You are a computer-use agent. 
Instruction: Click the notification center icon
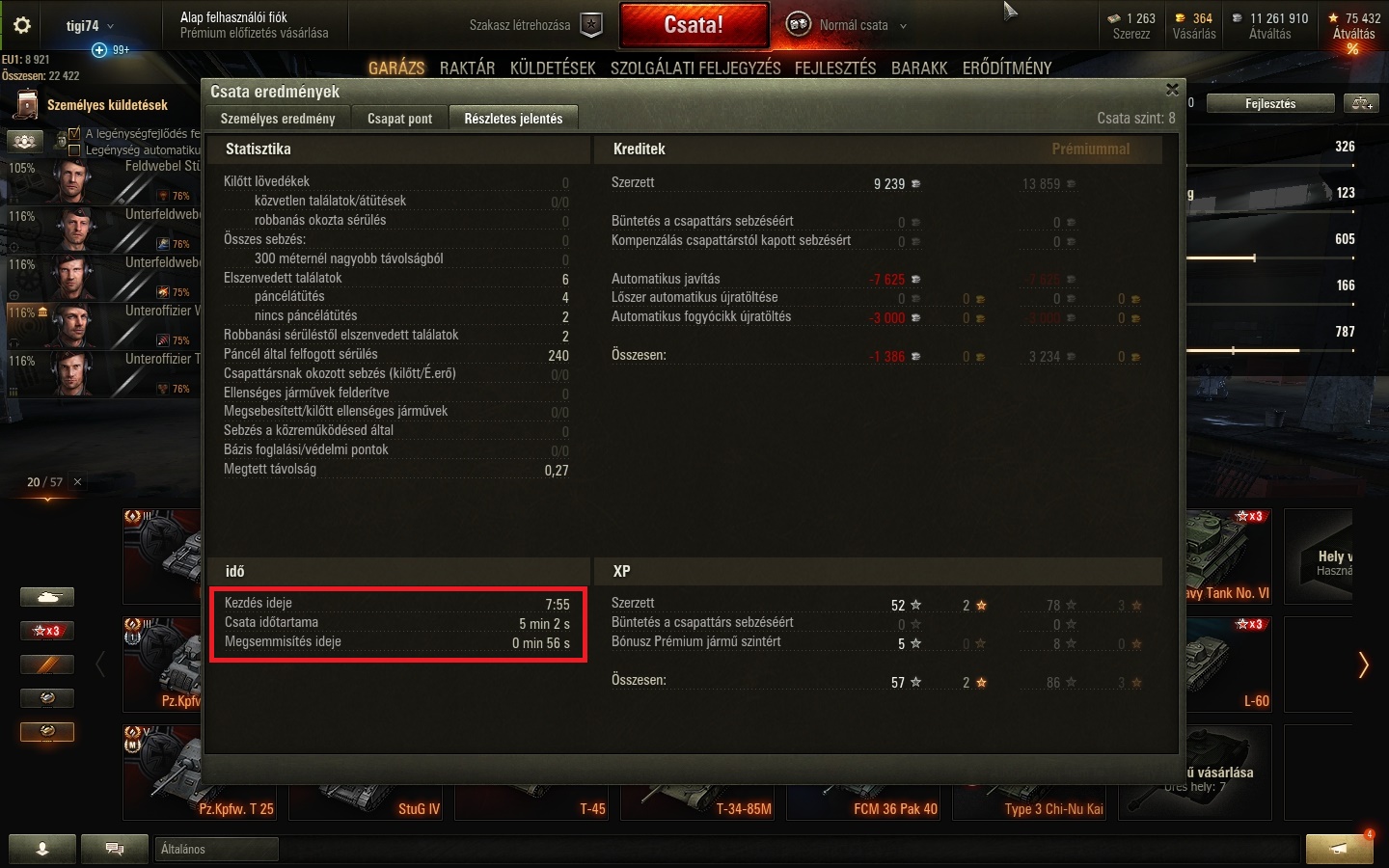point(1339,848)
